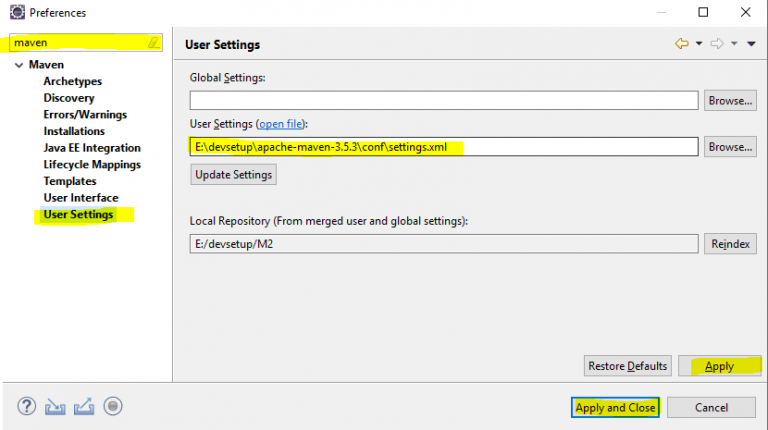Open the Help question mark icon
Image resolution: width=768 pixels, height=430 pixels.
pyautogui.click(x=26, y=406)
